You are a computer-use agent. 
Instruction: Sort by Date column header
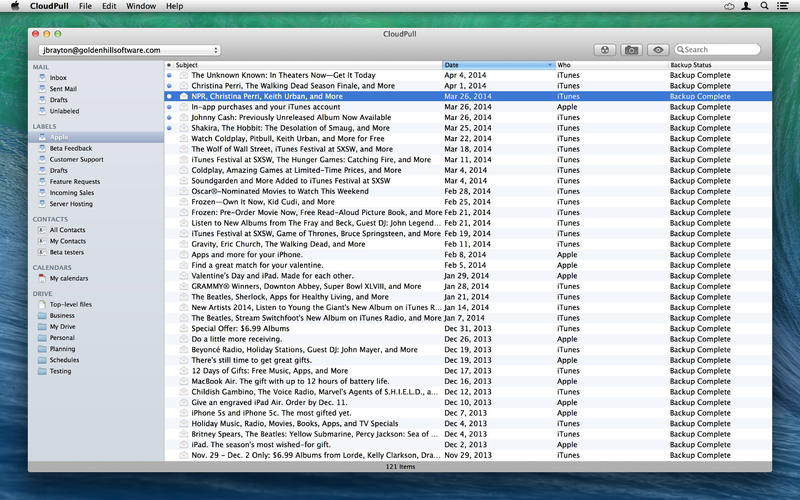(497, 65)
